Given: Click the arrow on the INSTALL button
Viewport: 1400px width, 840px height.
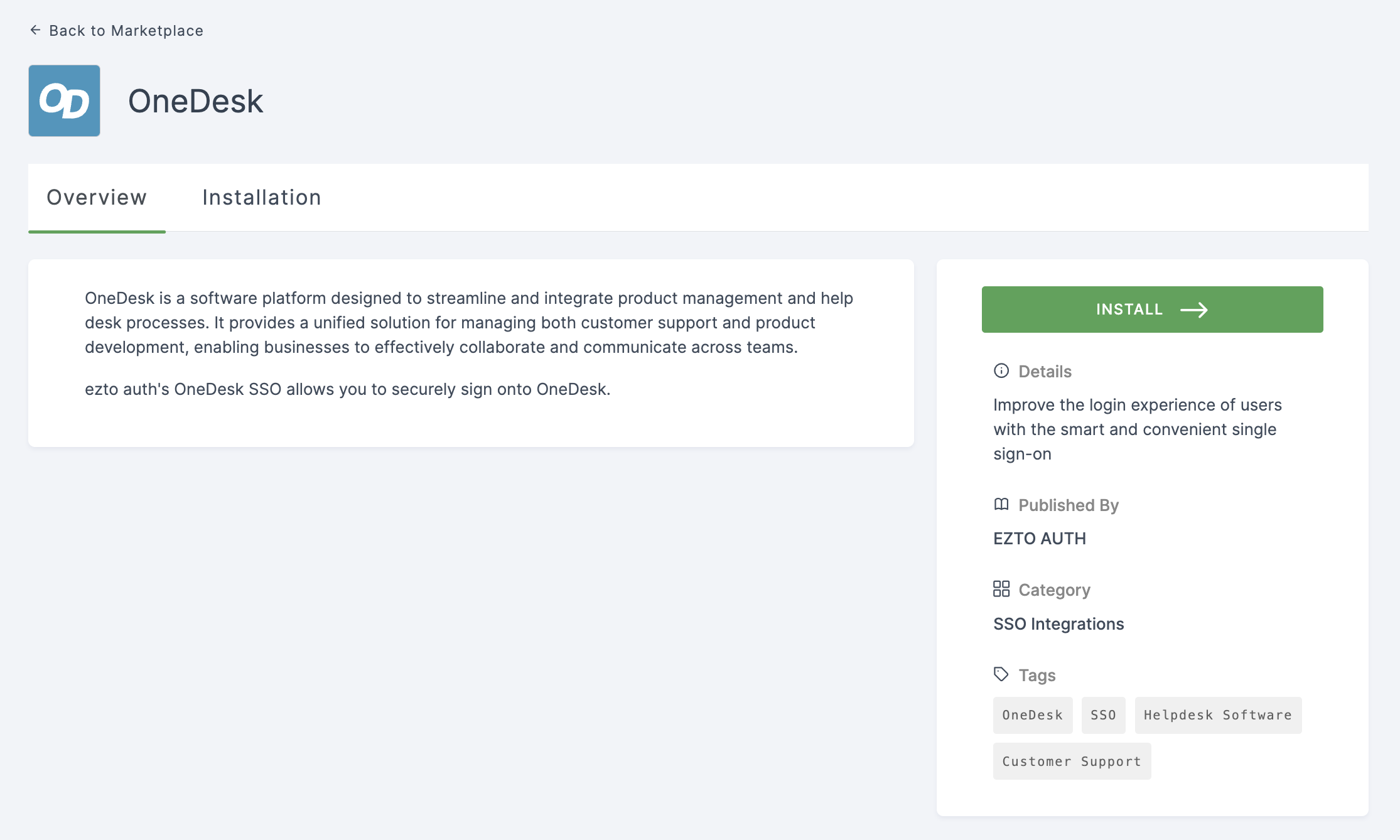Looking at the screenshot, I should point(1194,310).
